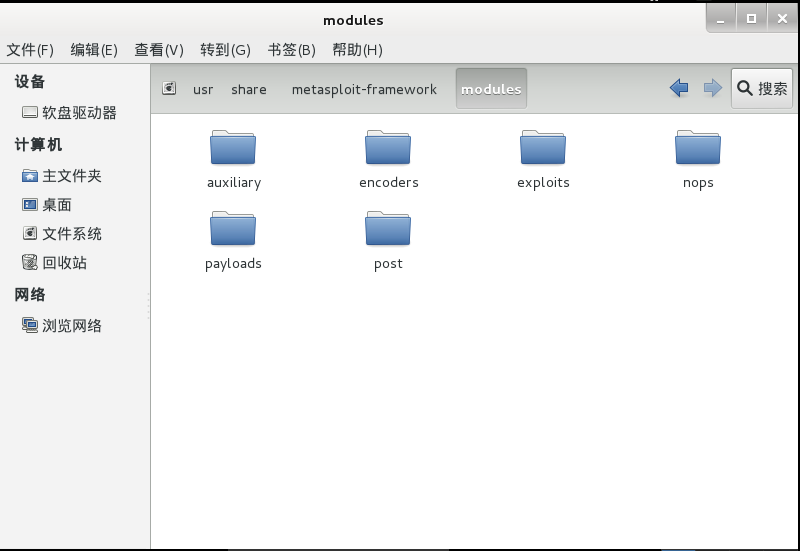Screen dimensions: 800x551
Task: Click the auxiliary folder name label
Action: [x=234, y=183]
